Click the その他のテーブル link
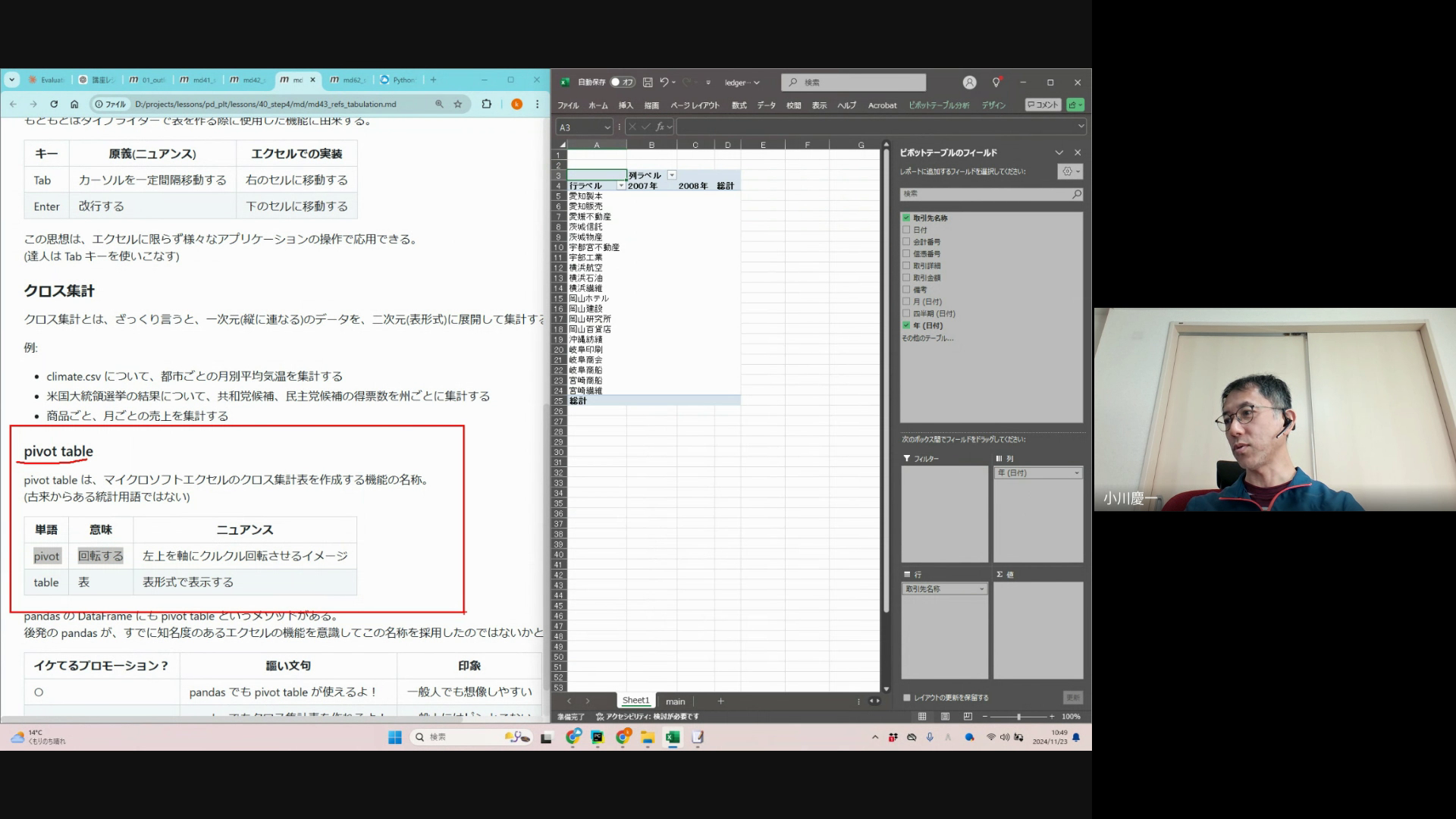1456x819 pixels. click(x=927, y=338)
